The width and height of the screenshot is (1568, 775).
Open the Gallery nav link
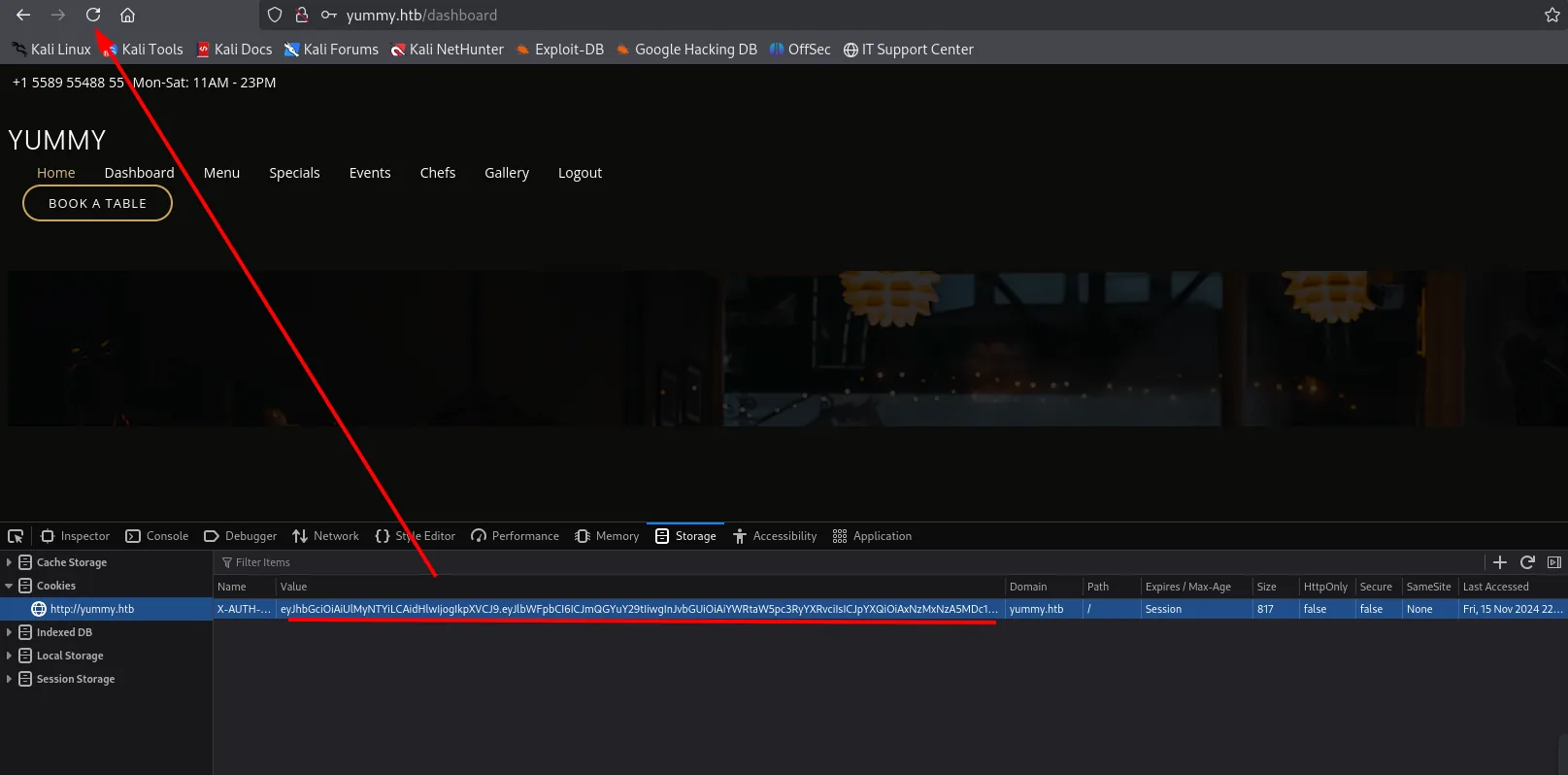pyautogui.click(x=507, y=173)
